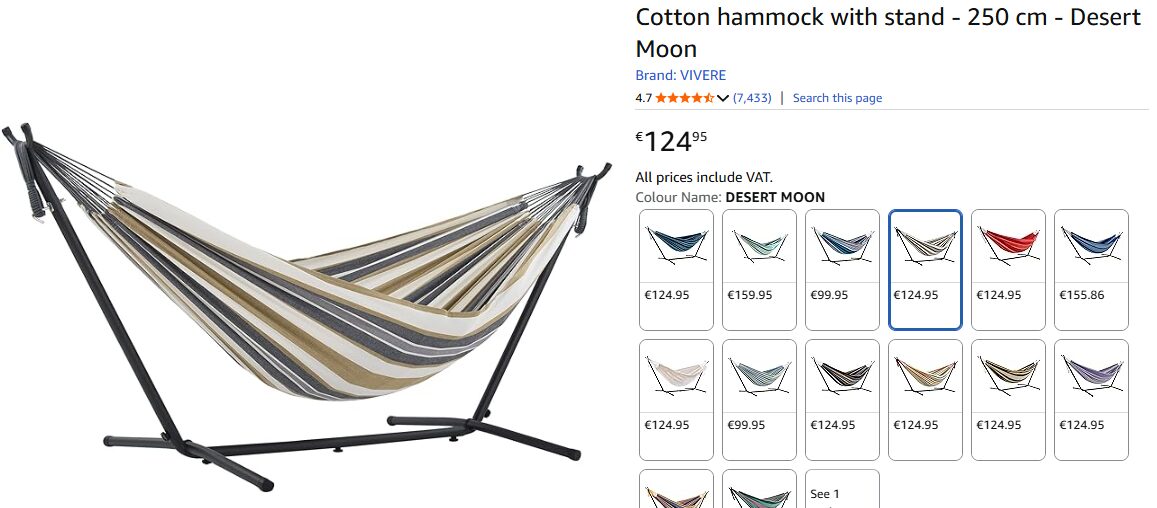Select the first blue striped hammock at €124.95
The height and width of the screenshot is (508, 1157).
pos(676,270)
